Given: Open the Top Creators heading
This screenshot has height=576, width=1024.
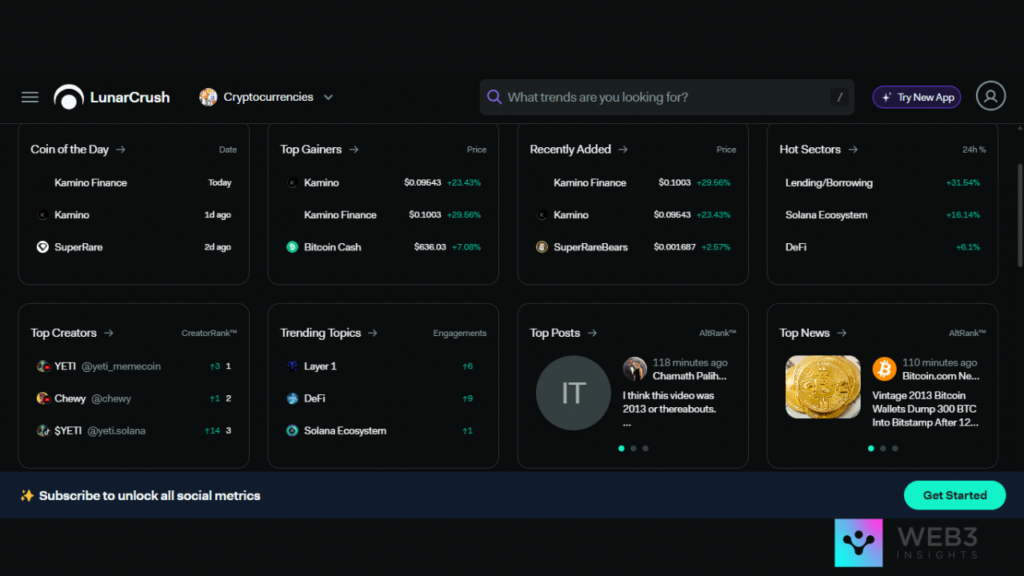Looking at the screenshot, I should (63, 333).
